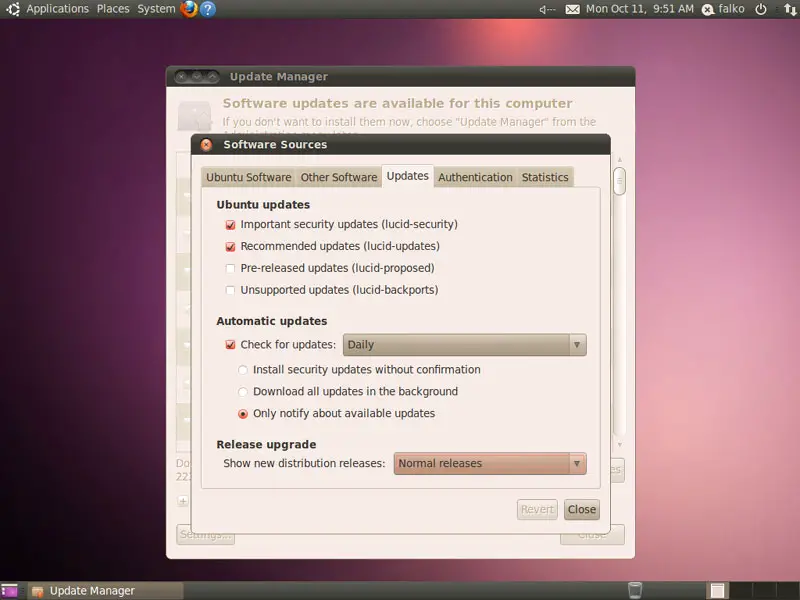800x600 pixels.
Task: Open the Ubuntu logo menu icon
Action: 13,9
